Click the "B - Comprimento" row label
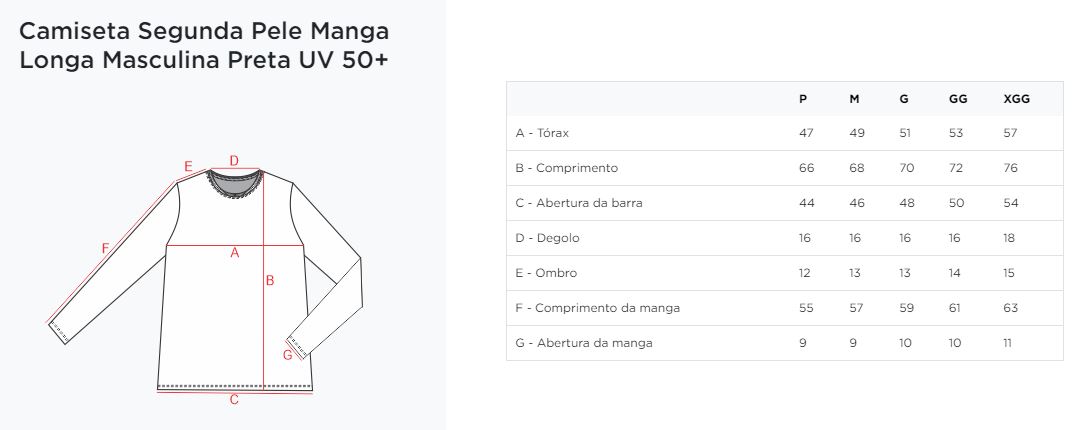The image size is (1082, 430). pos(567,168)
